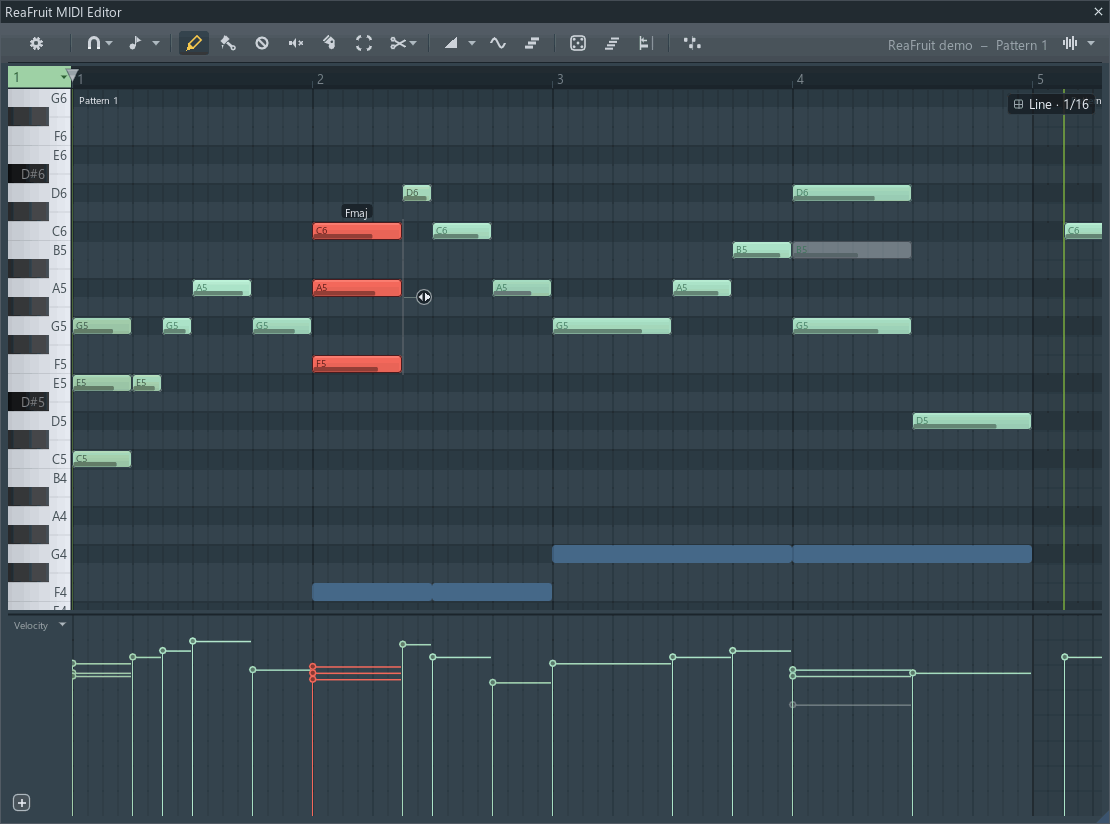Select the Paint brush tool
Image resolution: width=1110 pixels, height=824 pixels.
228,44
